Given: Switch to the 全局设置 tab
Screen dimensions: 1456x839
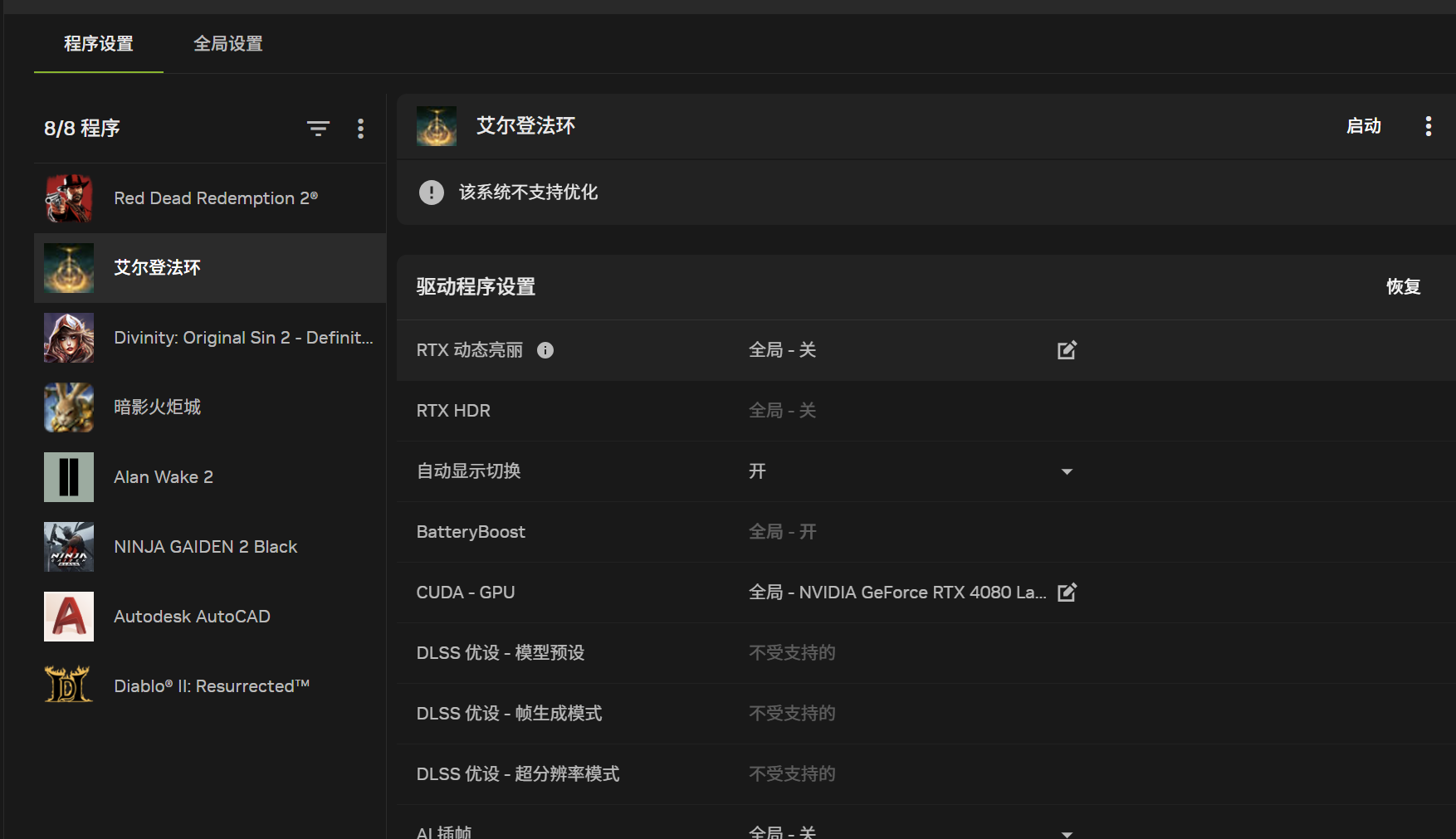Looking at the screenshot, I should click(x=228, y=44).
